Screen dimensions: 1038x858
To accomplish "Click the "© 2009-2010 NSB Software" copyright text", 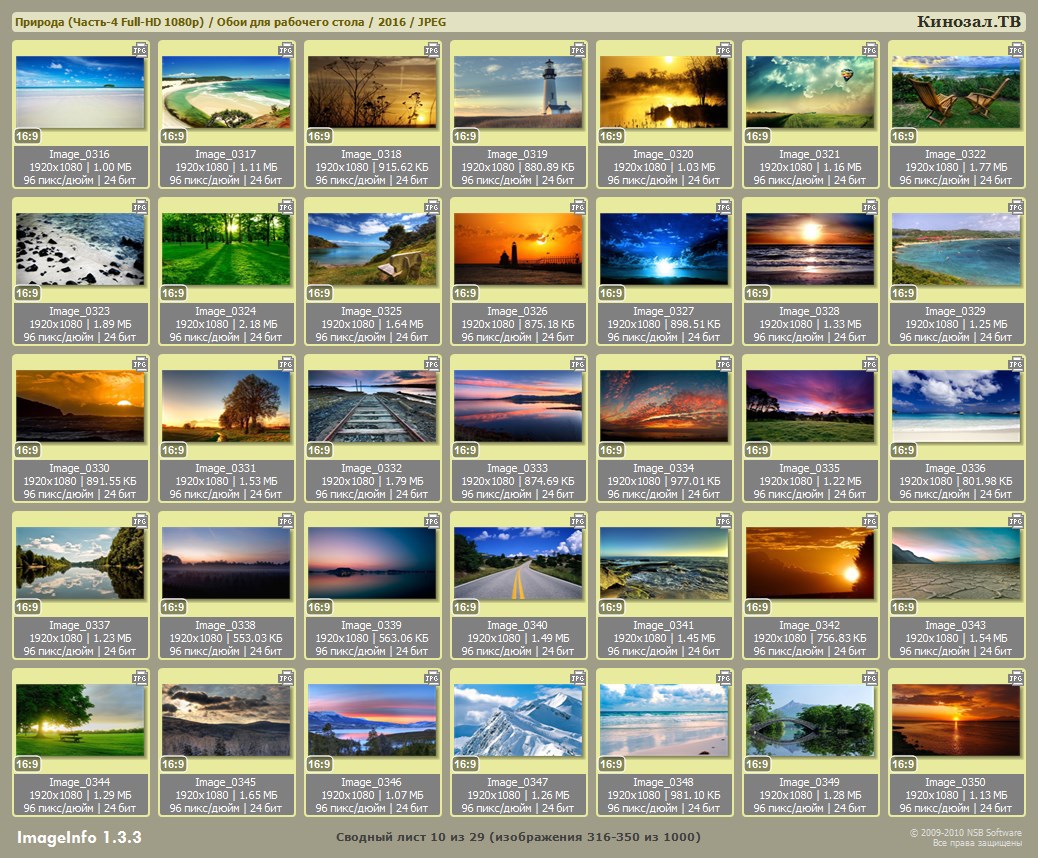I will click(x=965, y=832).
